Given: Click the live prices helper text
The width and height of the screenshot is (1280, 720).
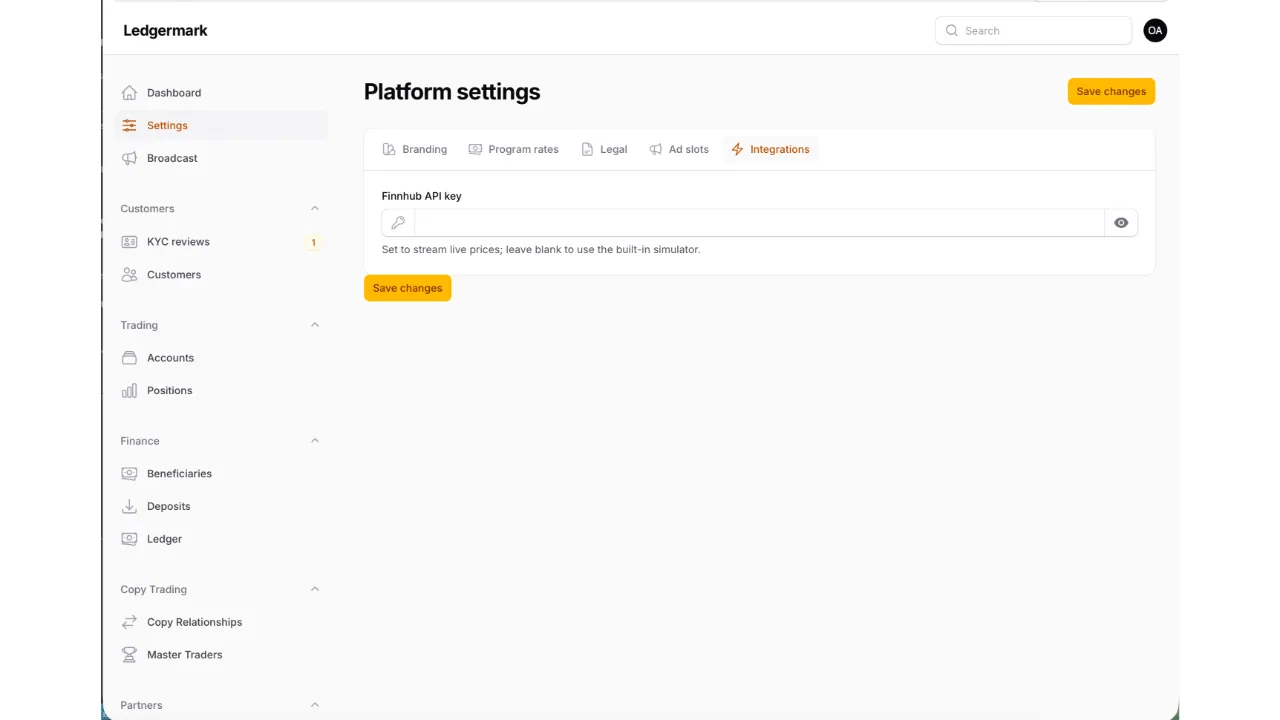Looking at the screenshot, I should point(540,249).
